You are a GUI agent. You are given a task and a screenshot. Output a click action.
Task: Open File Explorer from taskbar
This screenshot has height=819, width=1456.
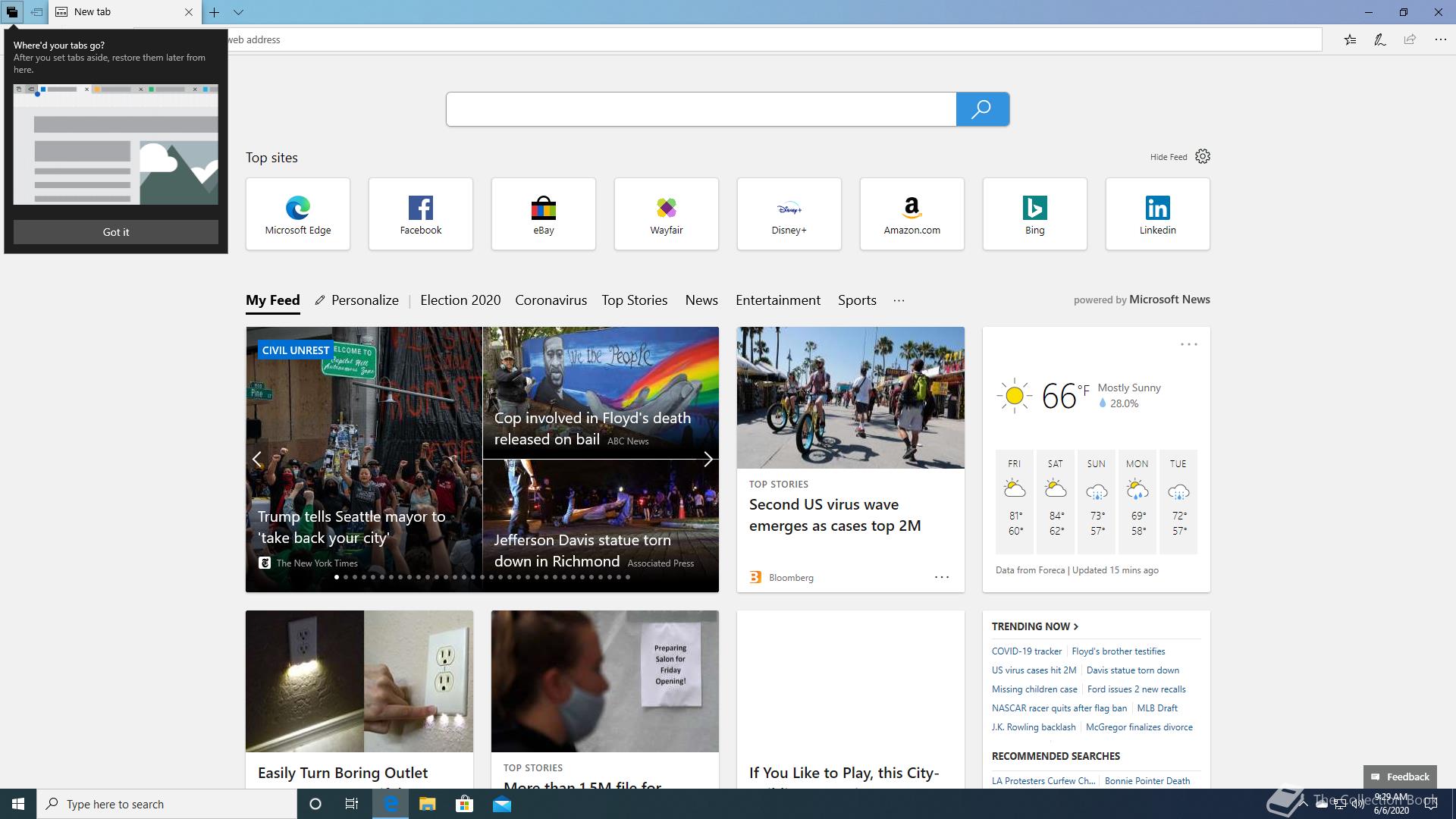point(427,804)
